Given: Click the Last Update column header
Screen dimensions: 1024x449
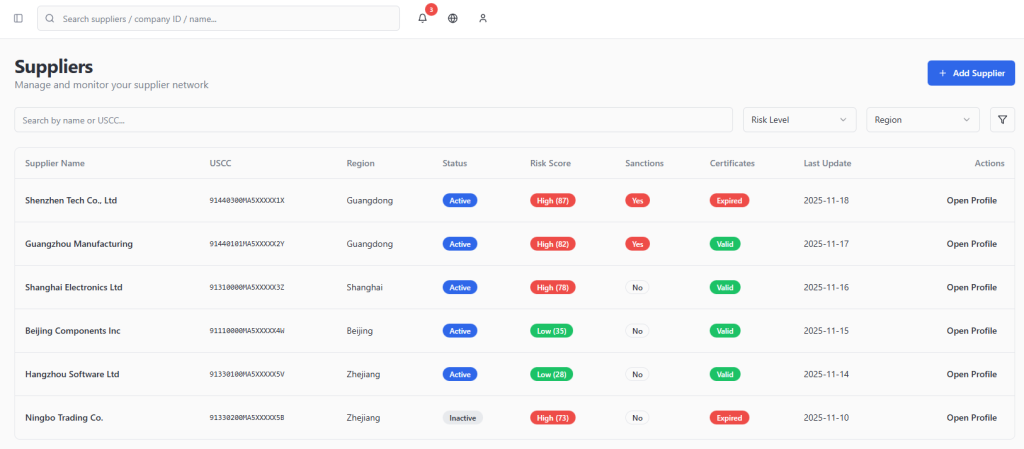Looking at the screenshot, I should pos(827,163).
